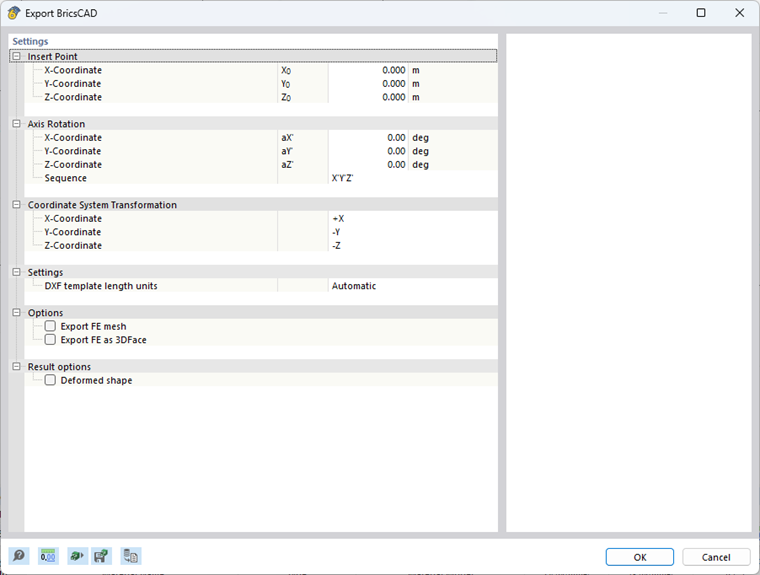Viewport: 760px width, 575px height.
Task: Open units and decimal places settings icon
Action: click(x=48, y=556)
